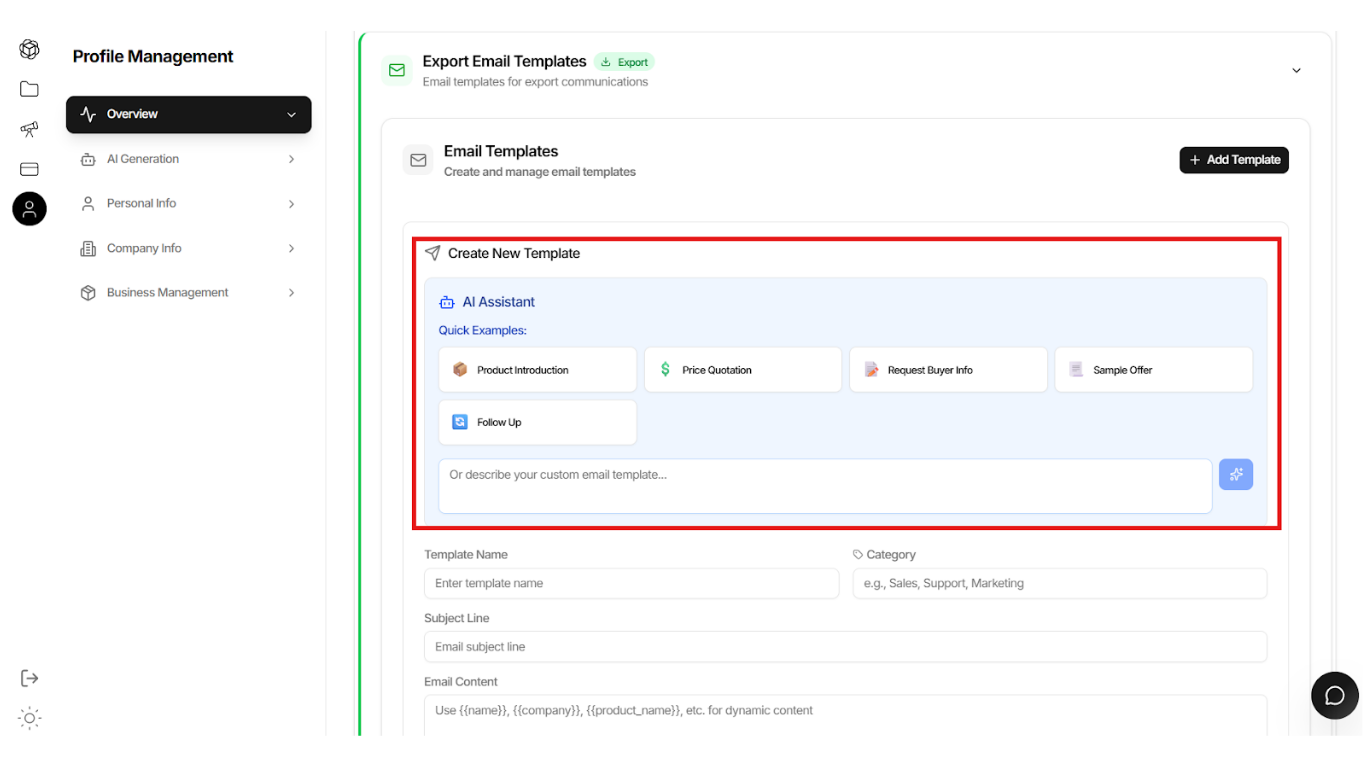The image size is (1366, 768).
Task: Select Business Management in the sidebar
Action: tap(188, 292)
